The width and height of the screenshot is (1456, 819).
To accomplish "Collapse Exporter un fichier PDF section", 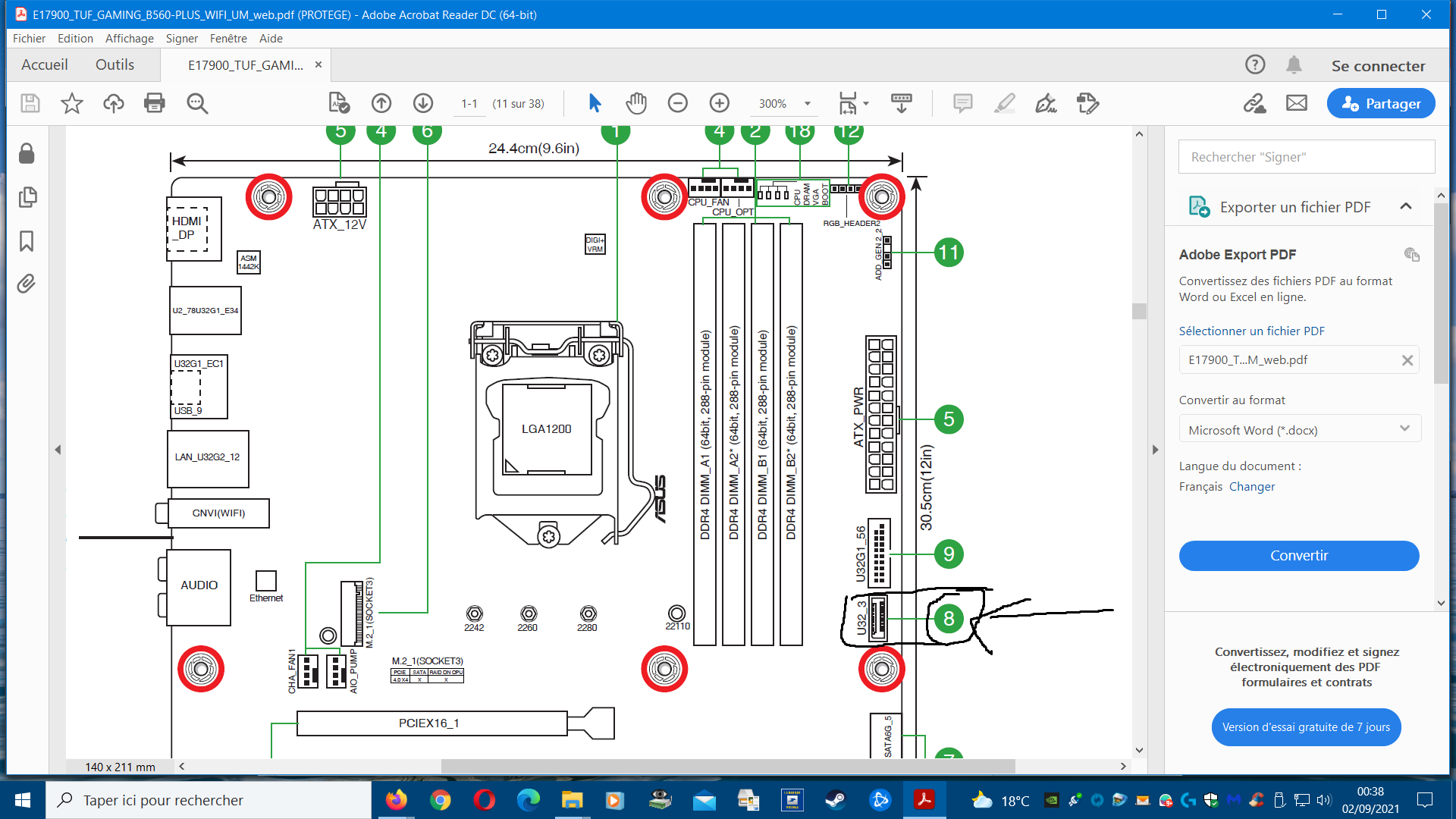I will click(x=1405, y=206).
